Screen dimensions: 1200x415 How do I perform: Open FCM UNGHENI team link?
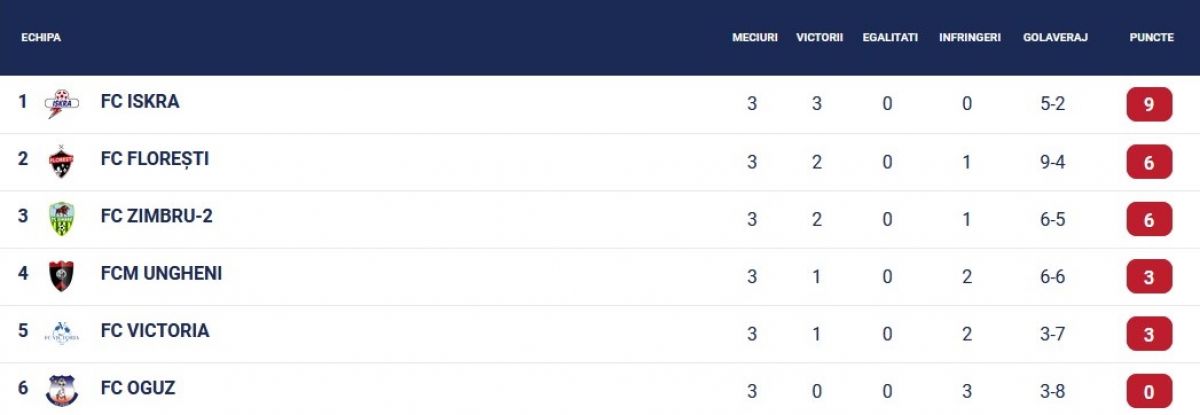pos(161,273)
